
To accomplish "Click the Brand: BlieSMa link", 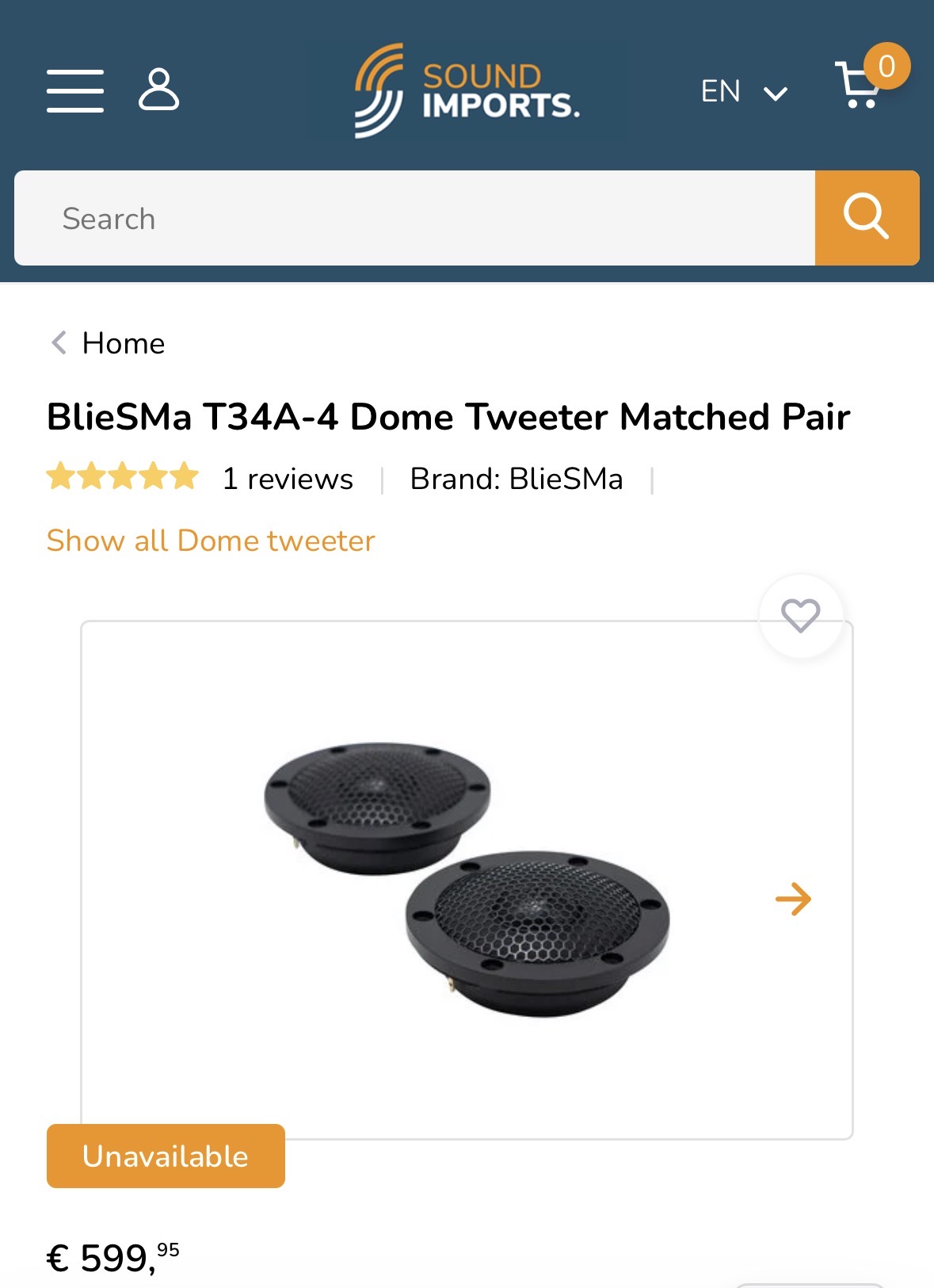I will (x=517, y=479).
